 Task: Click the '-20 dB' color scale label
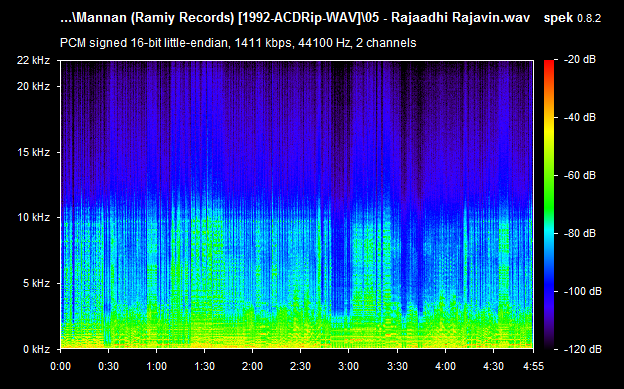click(580, 60)
